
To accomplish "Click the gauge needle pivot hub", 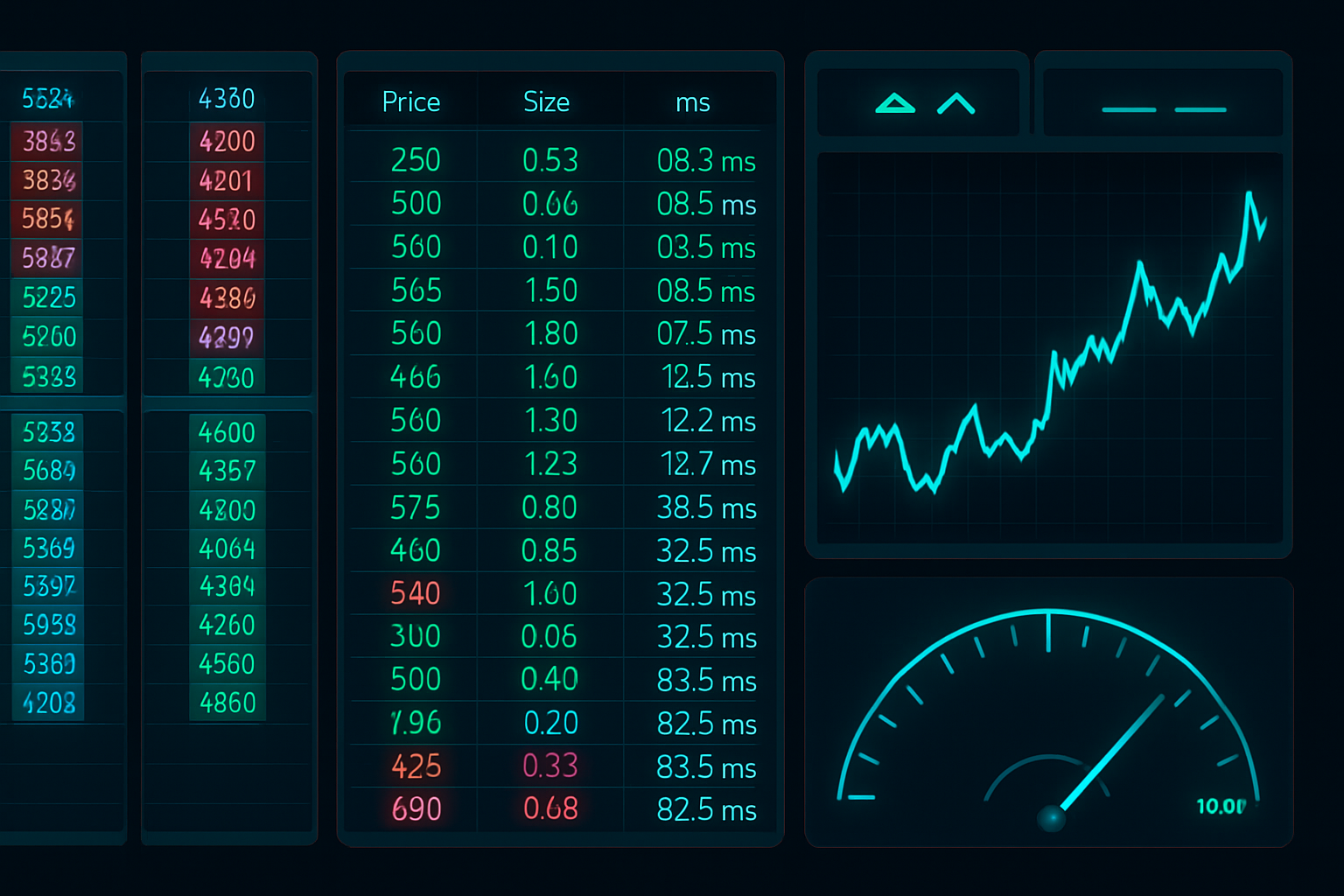I will tap(1051, 818).
